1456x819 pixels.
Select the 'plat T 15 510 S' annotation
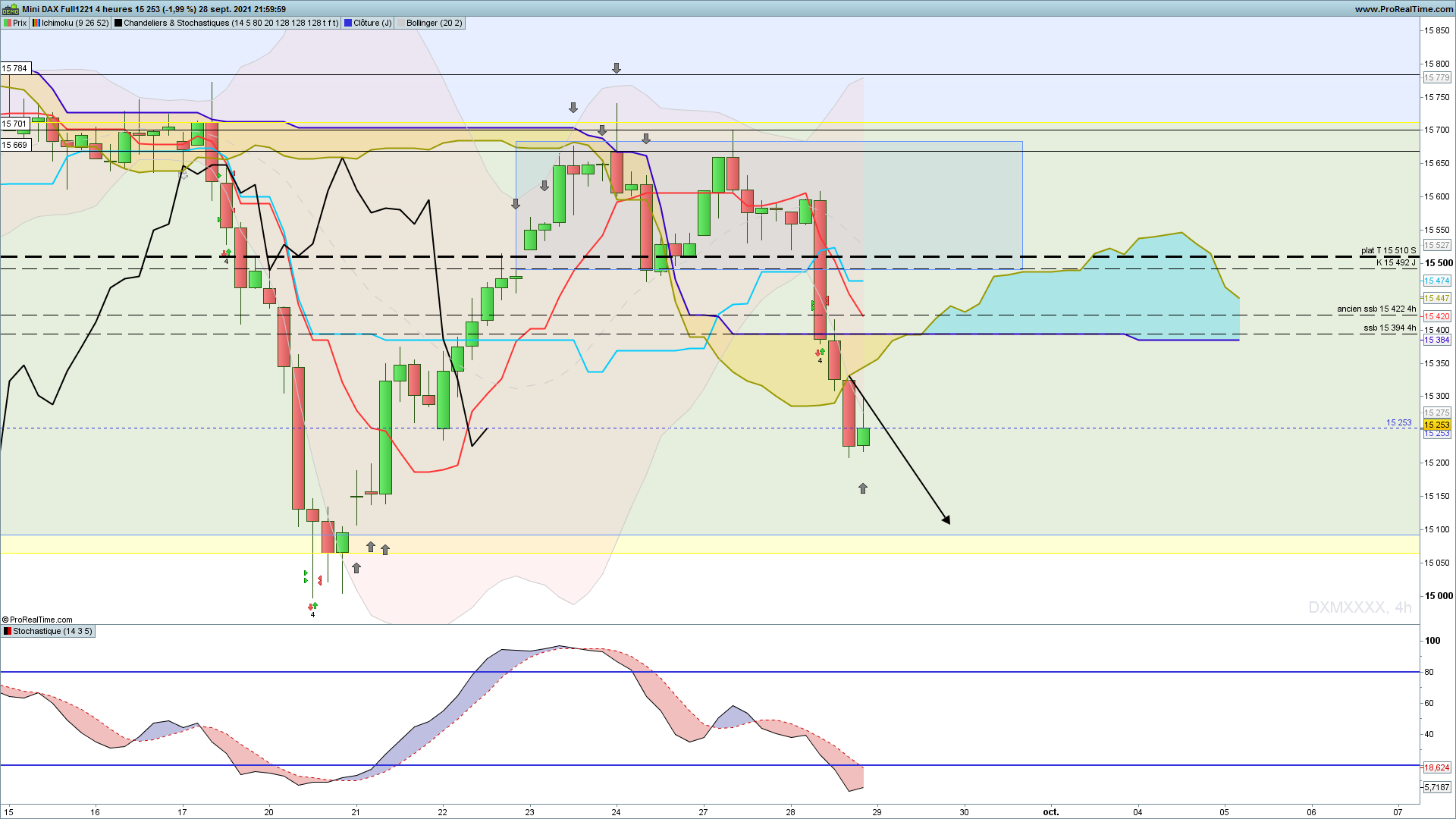(1388, 251)
